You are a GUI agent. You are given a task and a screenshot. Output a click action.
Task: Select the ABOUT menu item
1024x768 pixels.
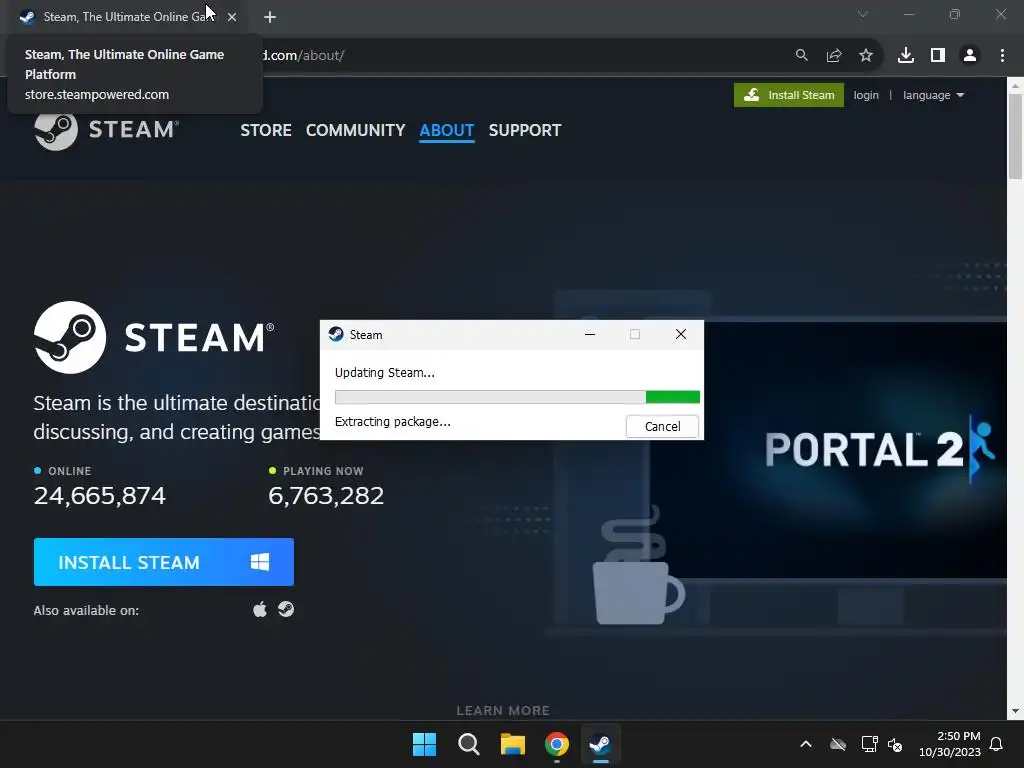[x=447, y=130]
